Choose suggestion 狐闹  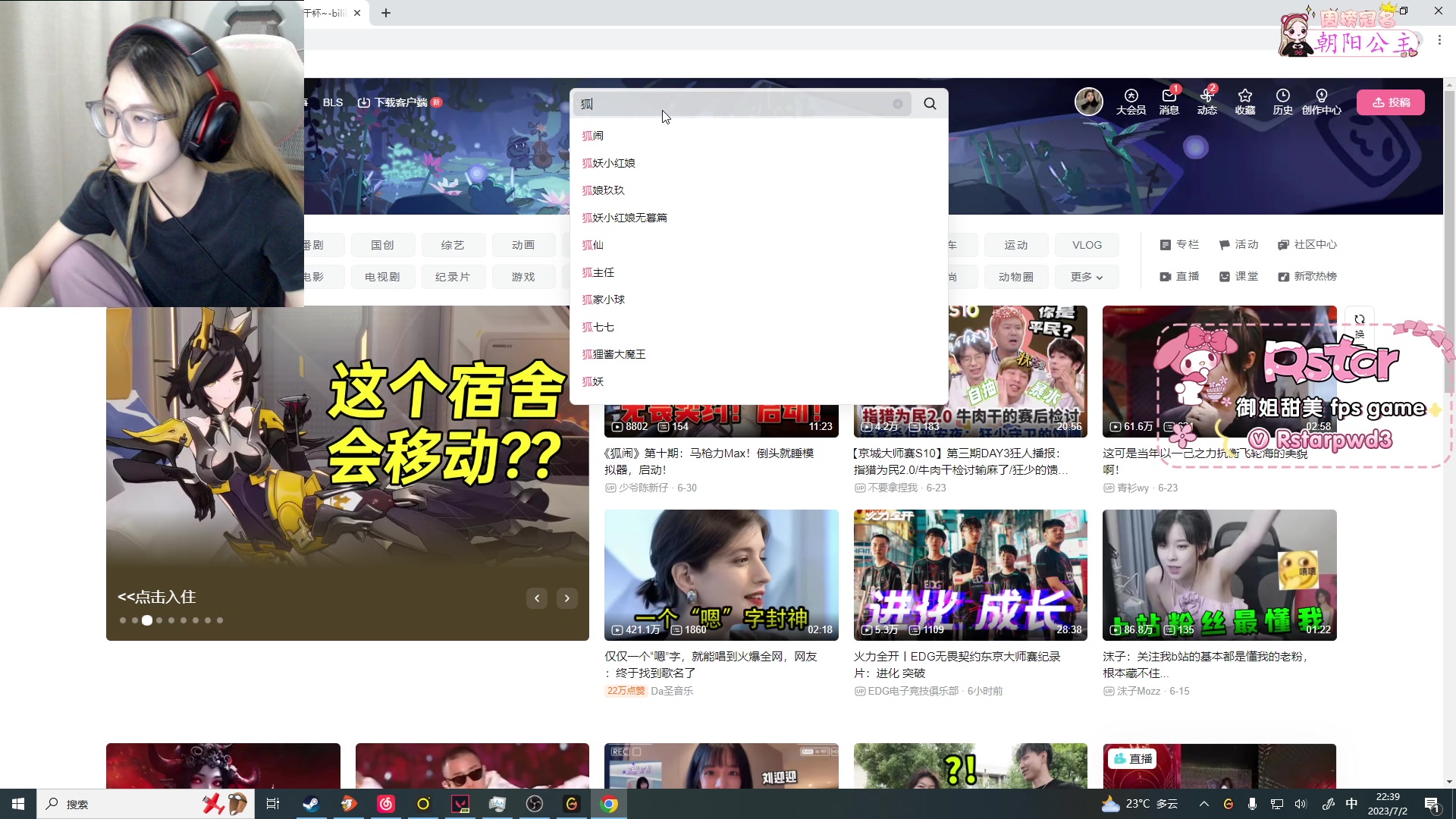tap(759, 136)
